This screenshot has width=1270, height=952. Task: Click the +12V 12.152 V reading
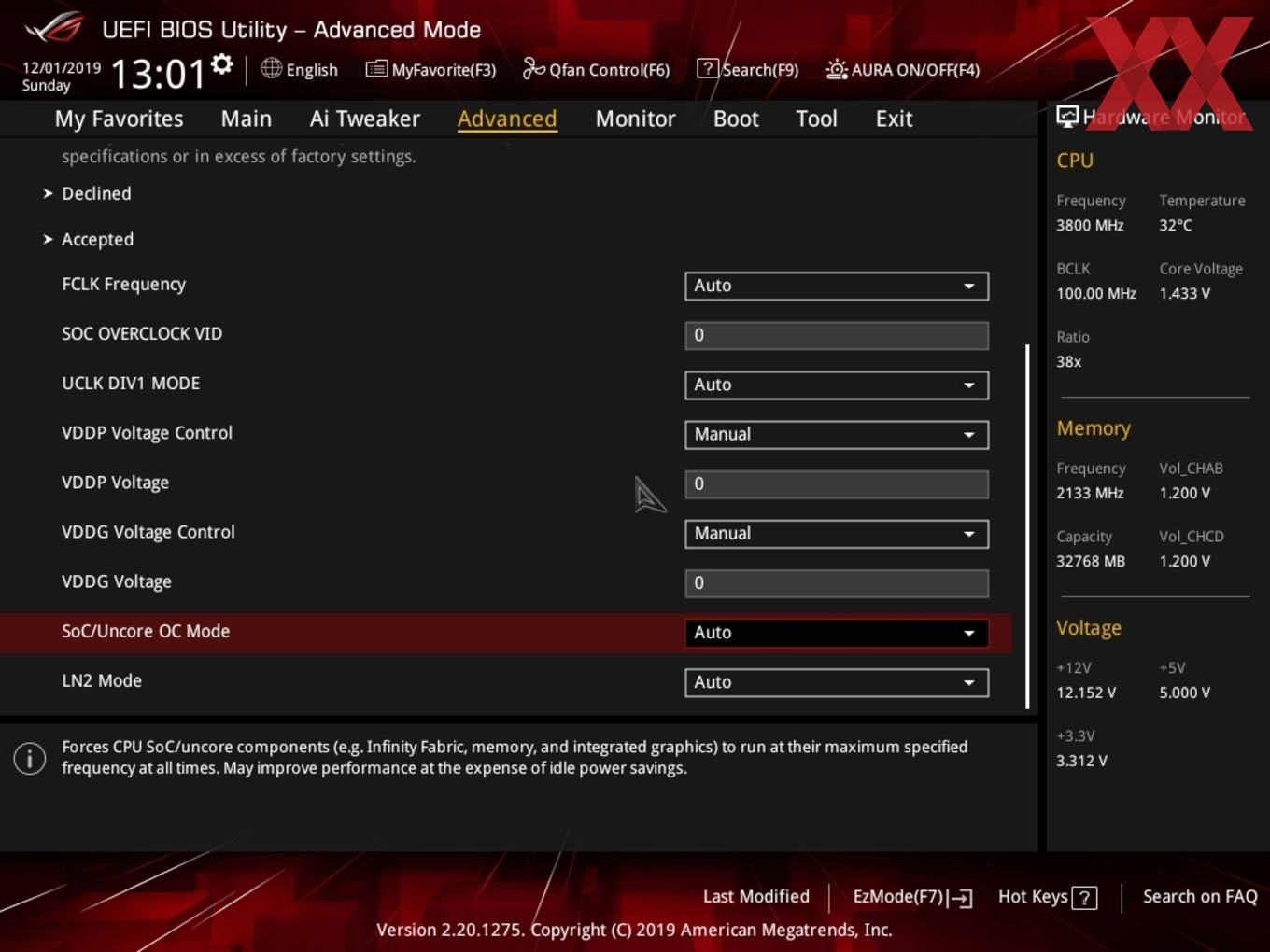pos(1085,693)
